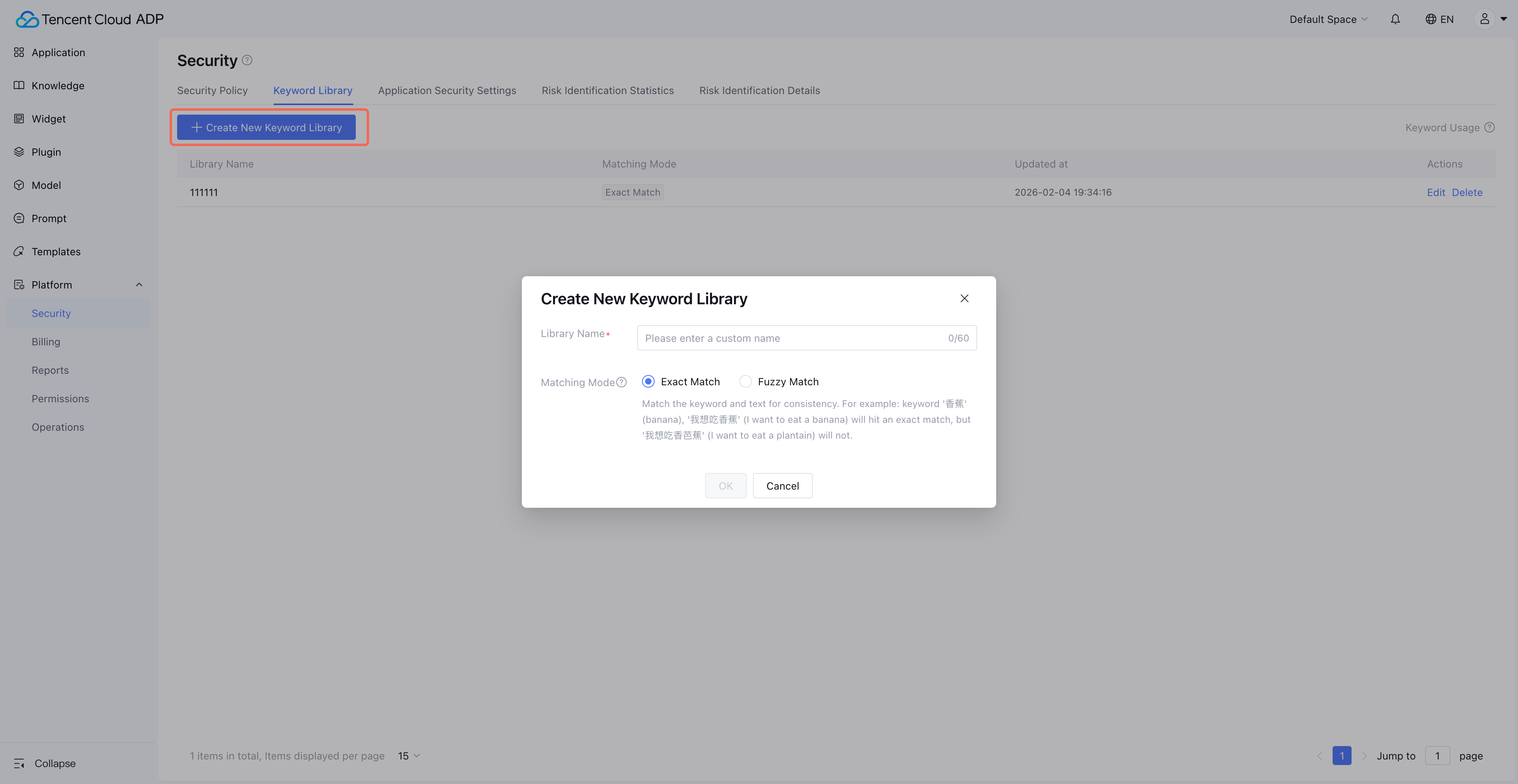Close the Create New Keyword Library dialog
This screenshot has width=1518, height=784.
pyautogui.click(x=964, y=299)
